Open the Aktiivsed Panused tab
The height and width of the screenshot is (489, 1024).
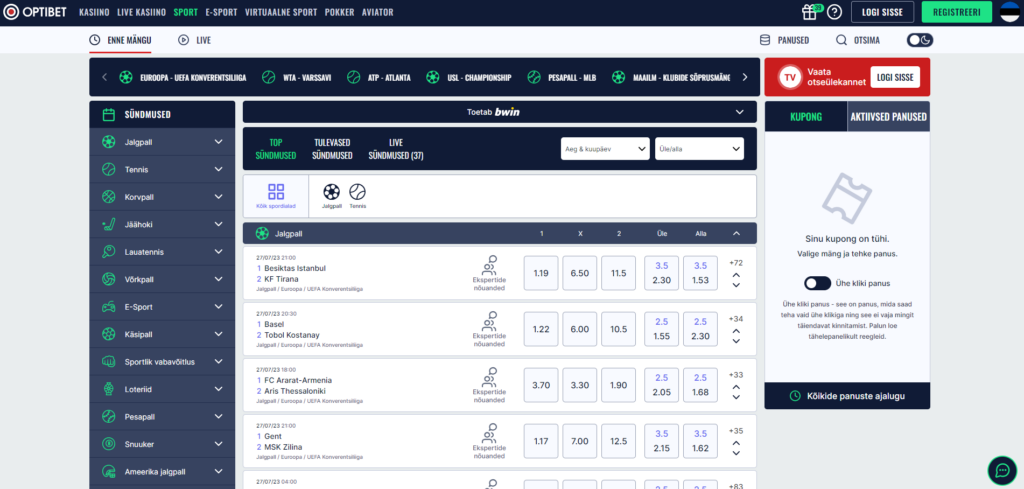tap(888, 117)
